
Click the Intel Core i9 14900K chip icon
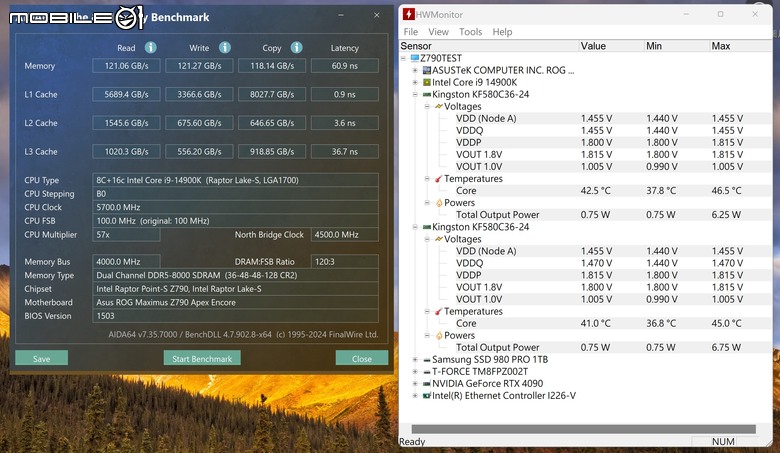point(426,82)
